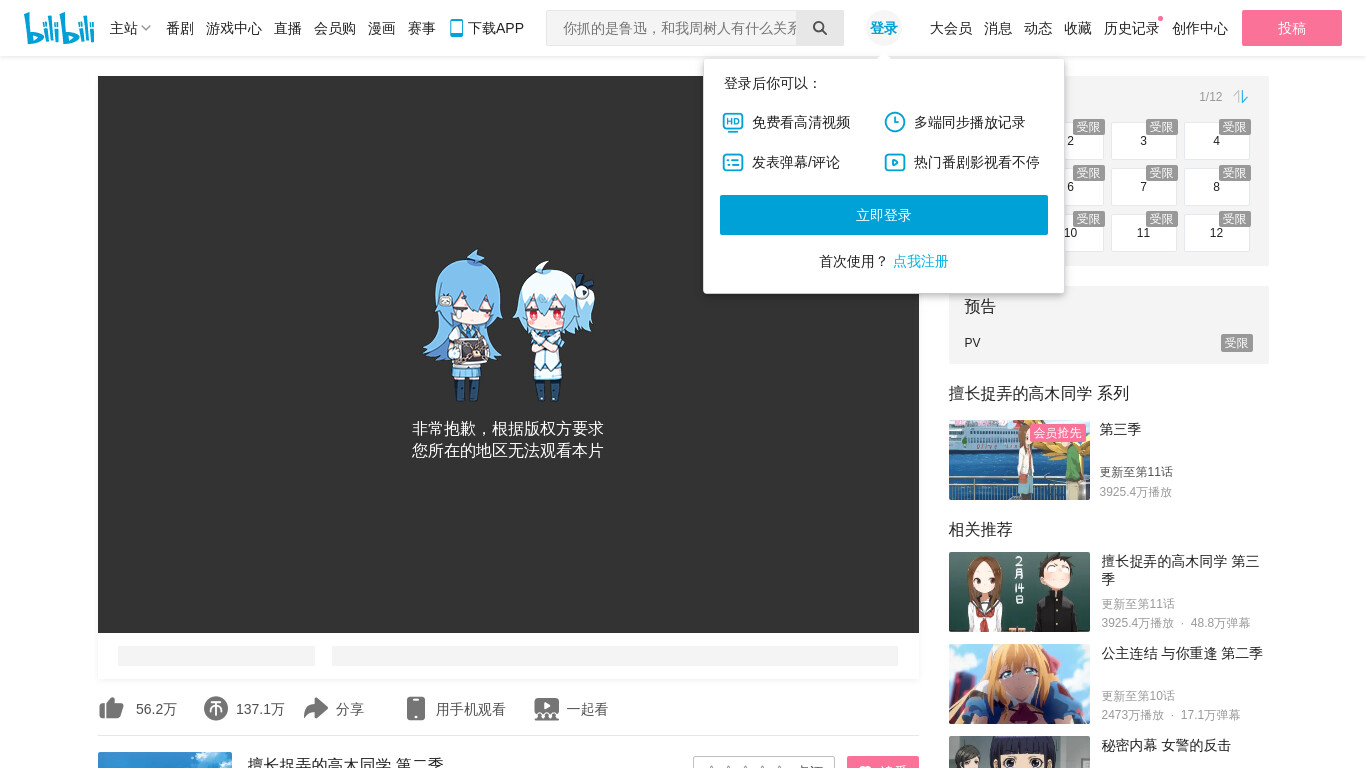Open 动态 in the header
Image resolution: width=1366 pixels, height=768 pixels.
coord(1038,28)
